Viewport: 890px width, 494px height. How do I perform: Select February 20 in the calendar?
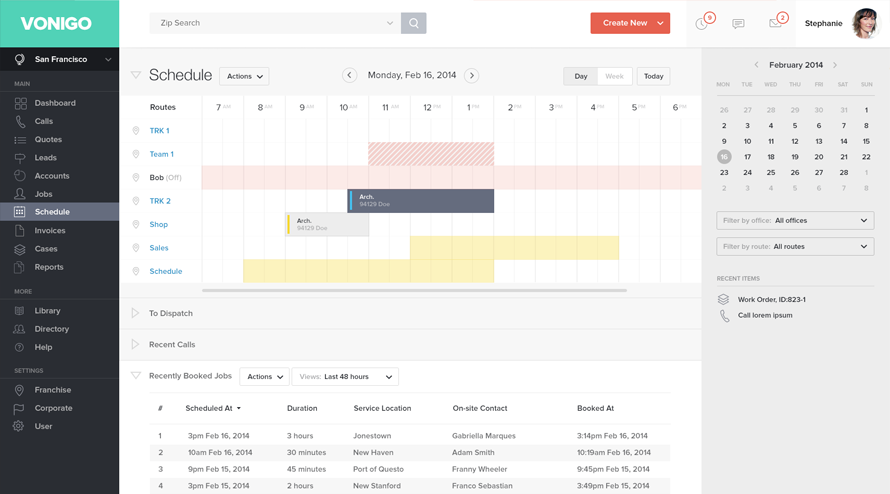tap(819, 157)
